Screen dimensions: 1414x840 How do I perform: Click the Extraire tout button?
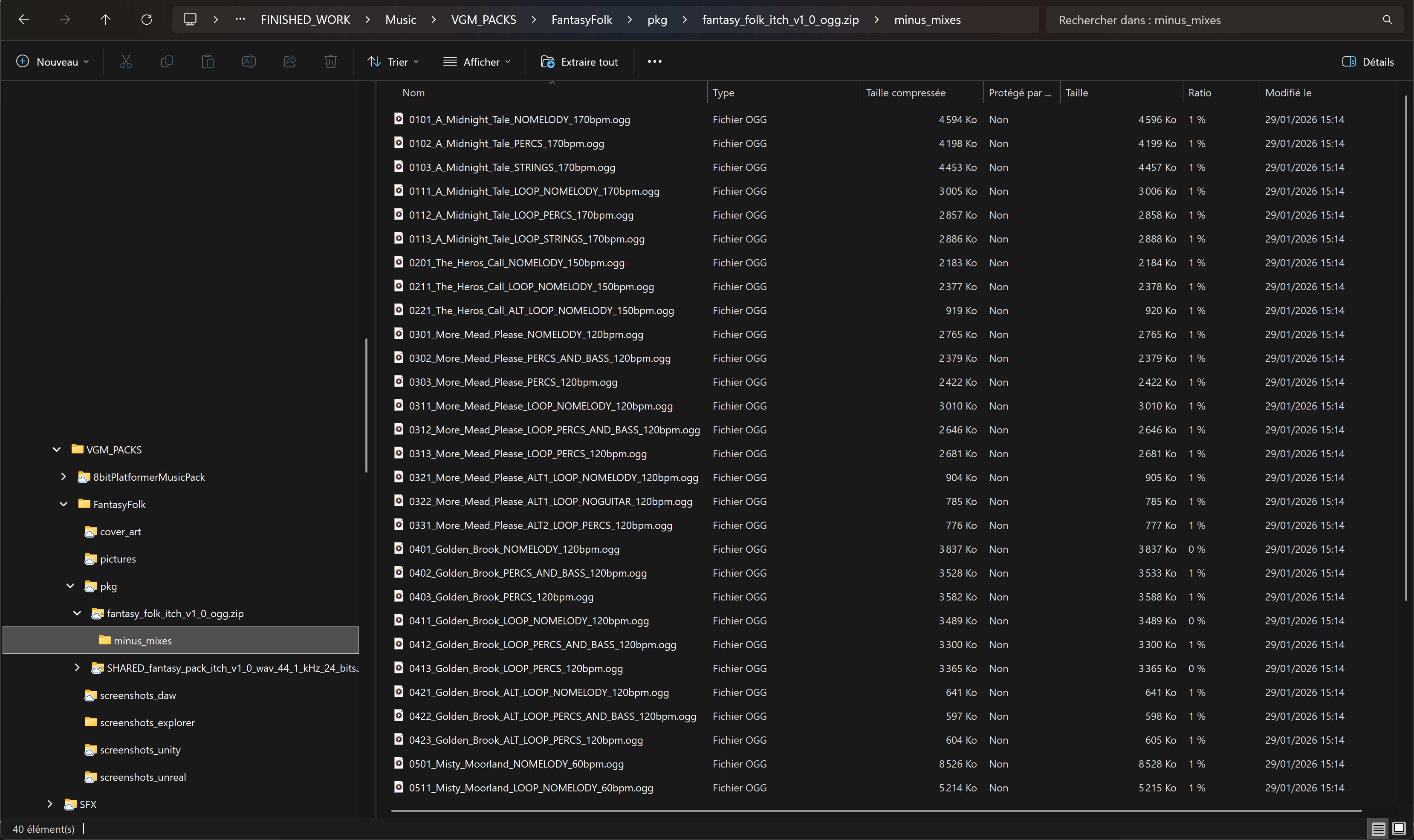coord(579,62)
